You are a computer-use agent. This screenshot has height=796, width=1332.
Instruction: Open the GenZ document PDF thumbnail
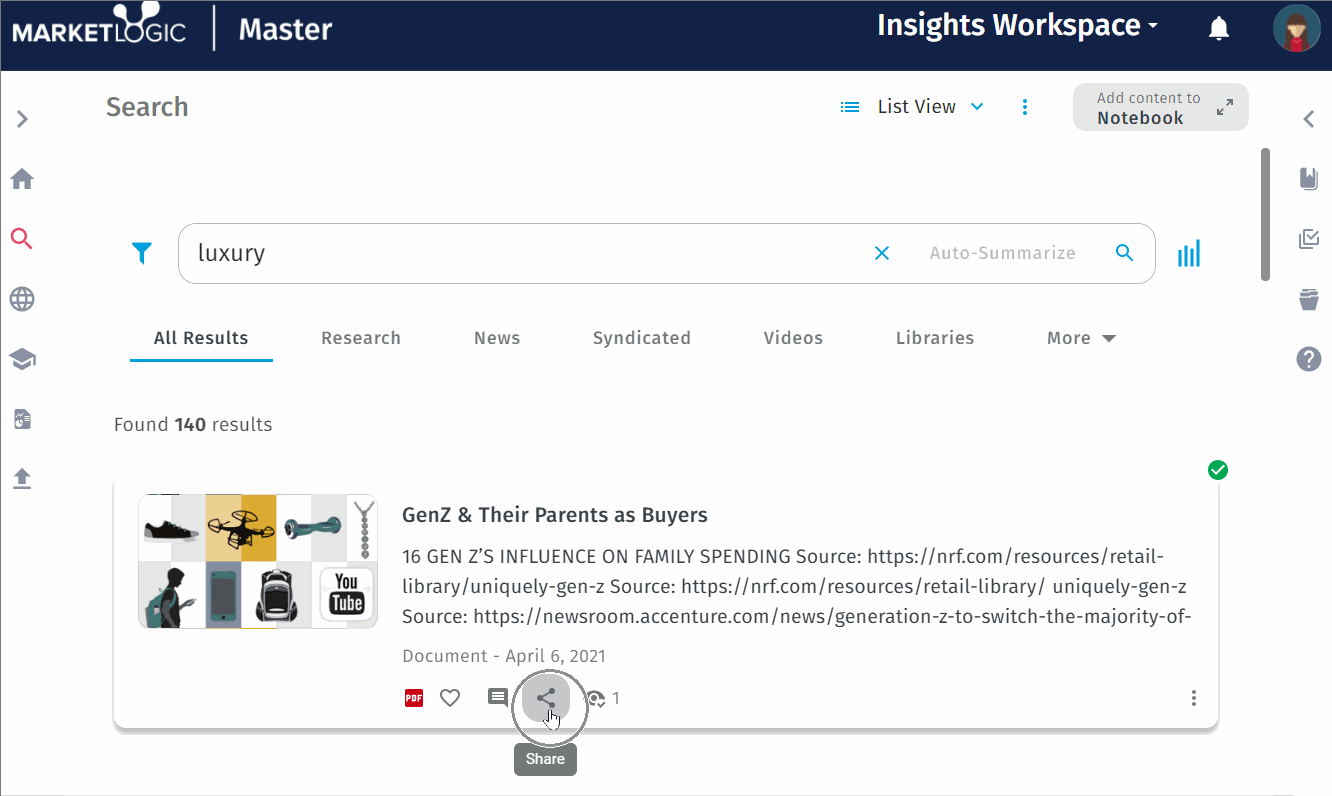tap(257, 561)
